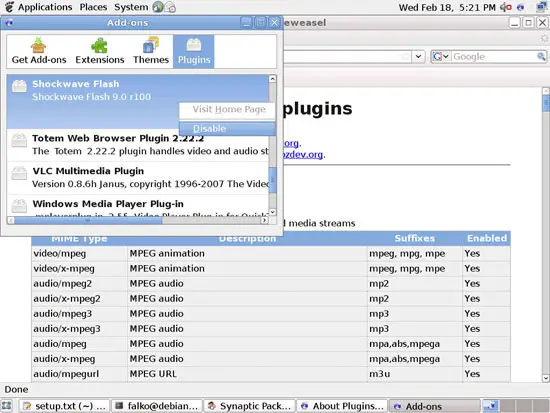Select the Plugins tab

tap(194, 51)
